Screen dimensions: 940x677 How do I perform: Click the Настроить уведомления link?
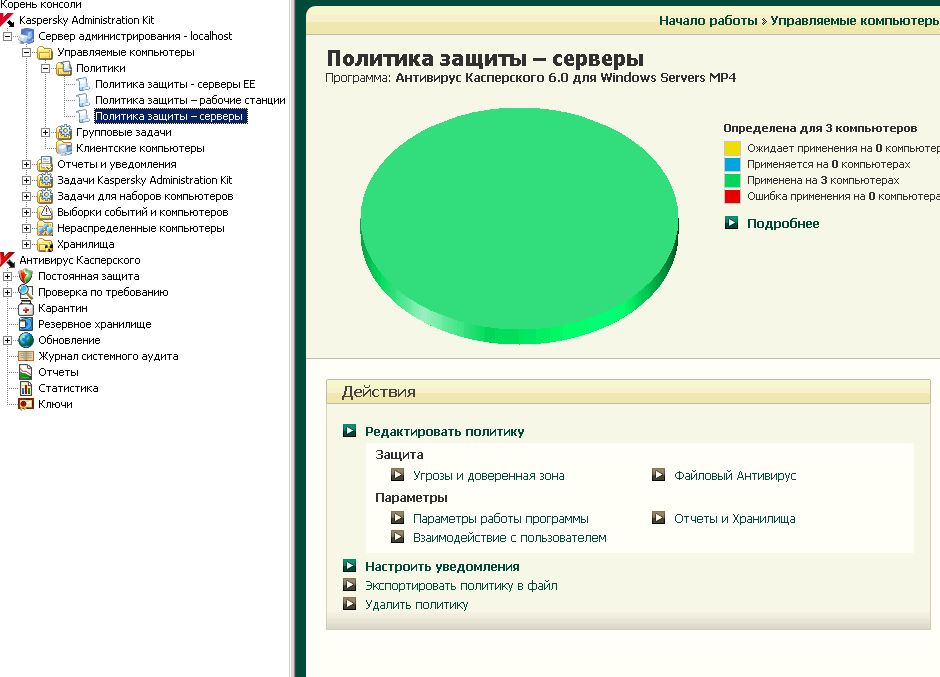442,567
